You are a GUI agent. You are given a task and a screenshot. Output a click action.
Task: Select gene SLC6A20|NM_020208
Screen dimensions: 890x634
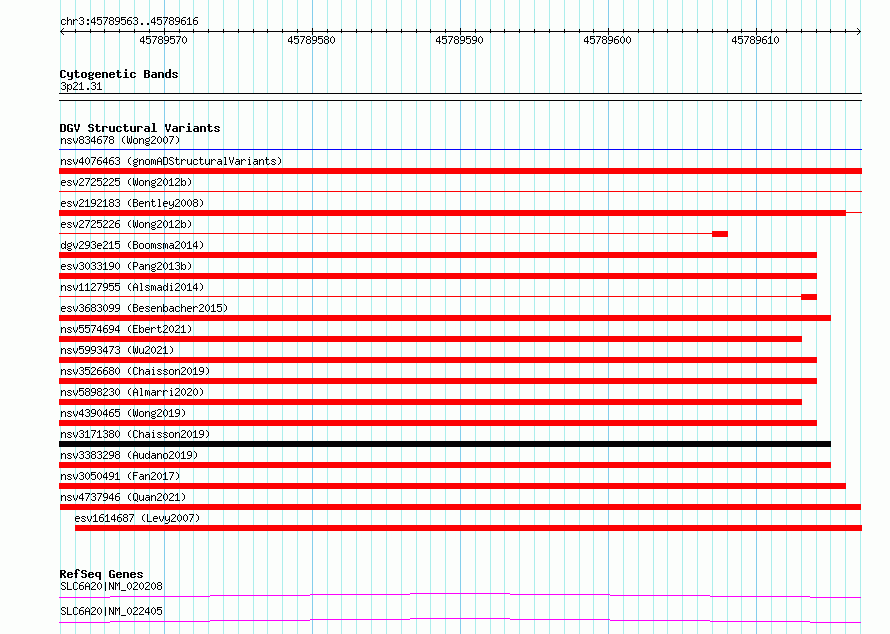(x=111, y=586)
